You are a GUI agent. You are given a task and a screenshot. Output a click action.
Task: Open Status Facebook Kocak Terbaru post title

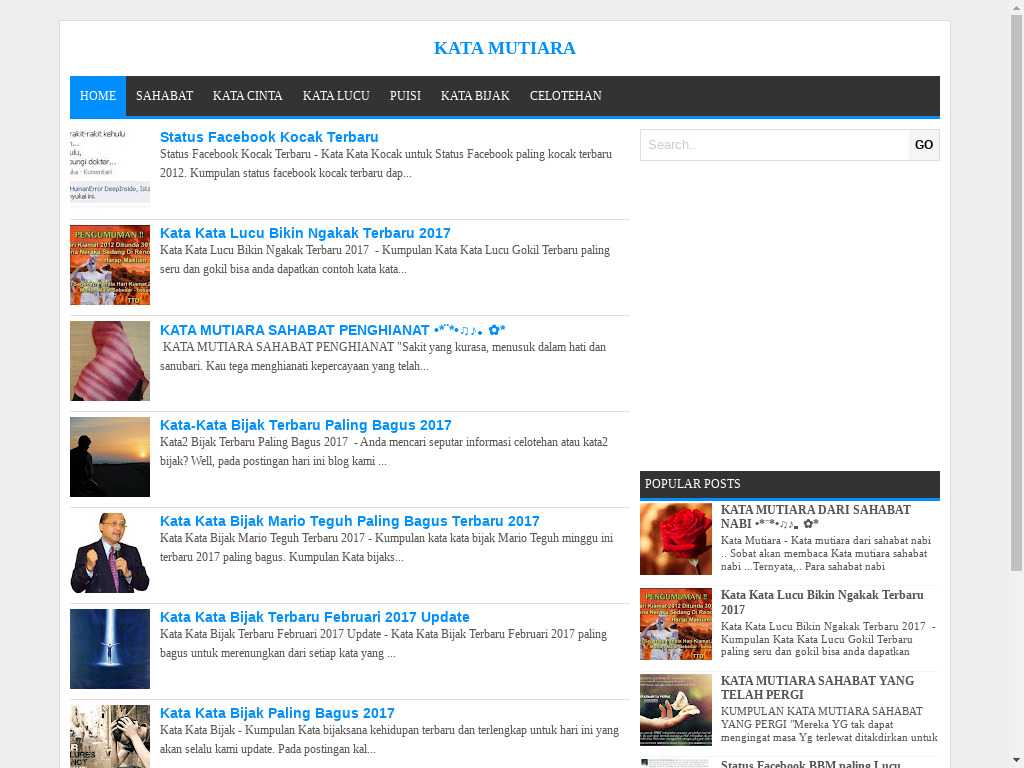point(269,137)
